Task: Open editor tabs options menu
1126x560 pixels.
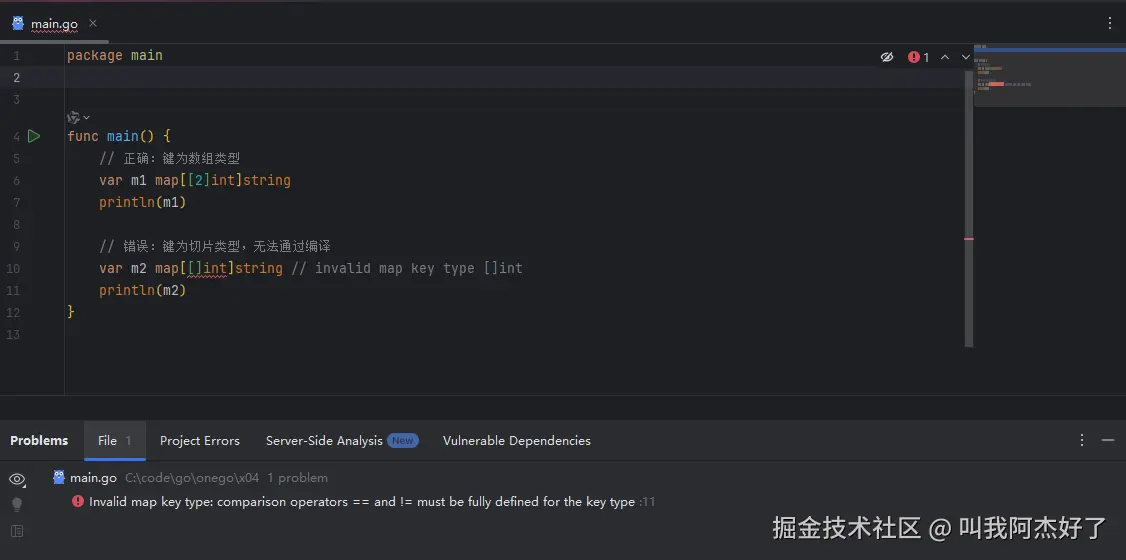Action: 1110,23
